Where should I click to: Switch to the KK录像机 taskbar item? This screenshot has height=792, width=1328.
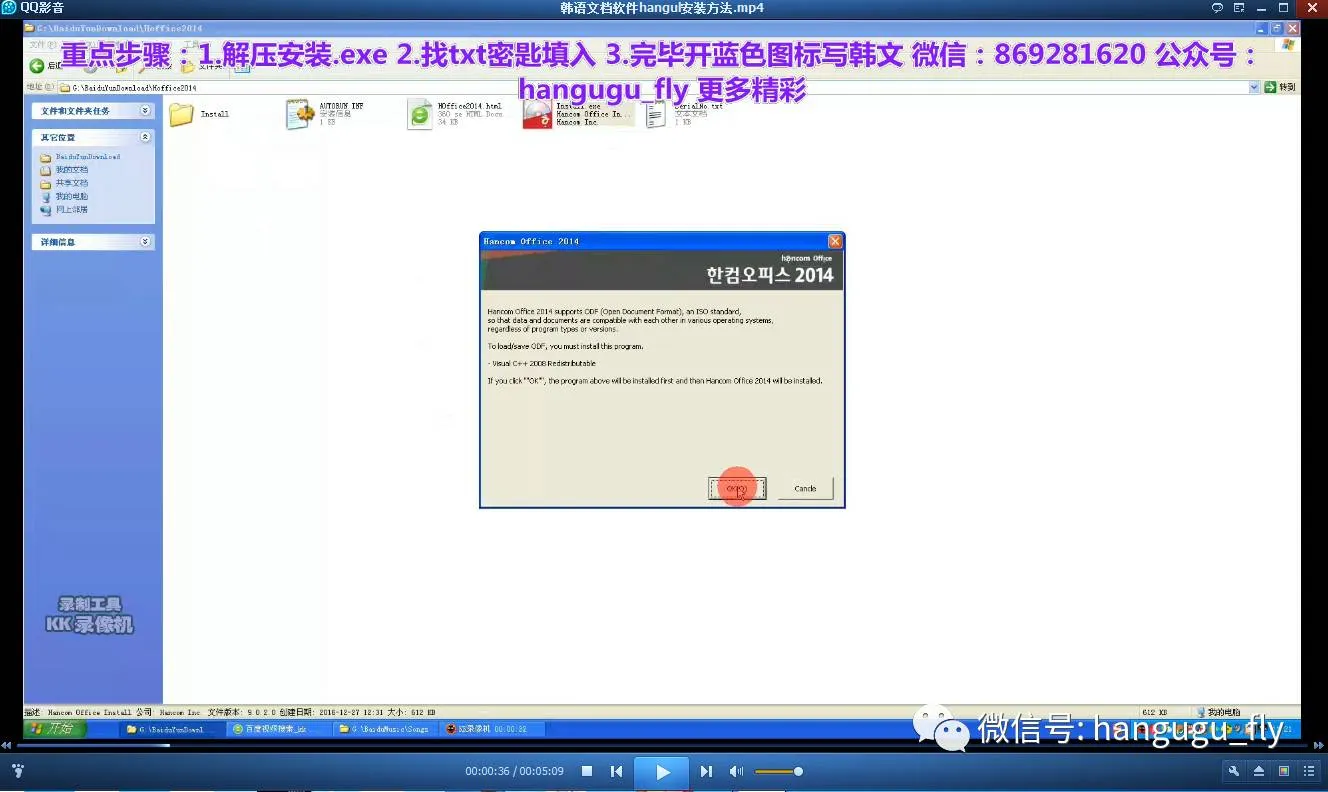point(492,729)
